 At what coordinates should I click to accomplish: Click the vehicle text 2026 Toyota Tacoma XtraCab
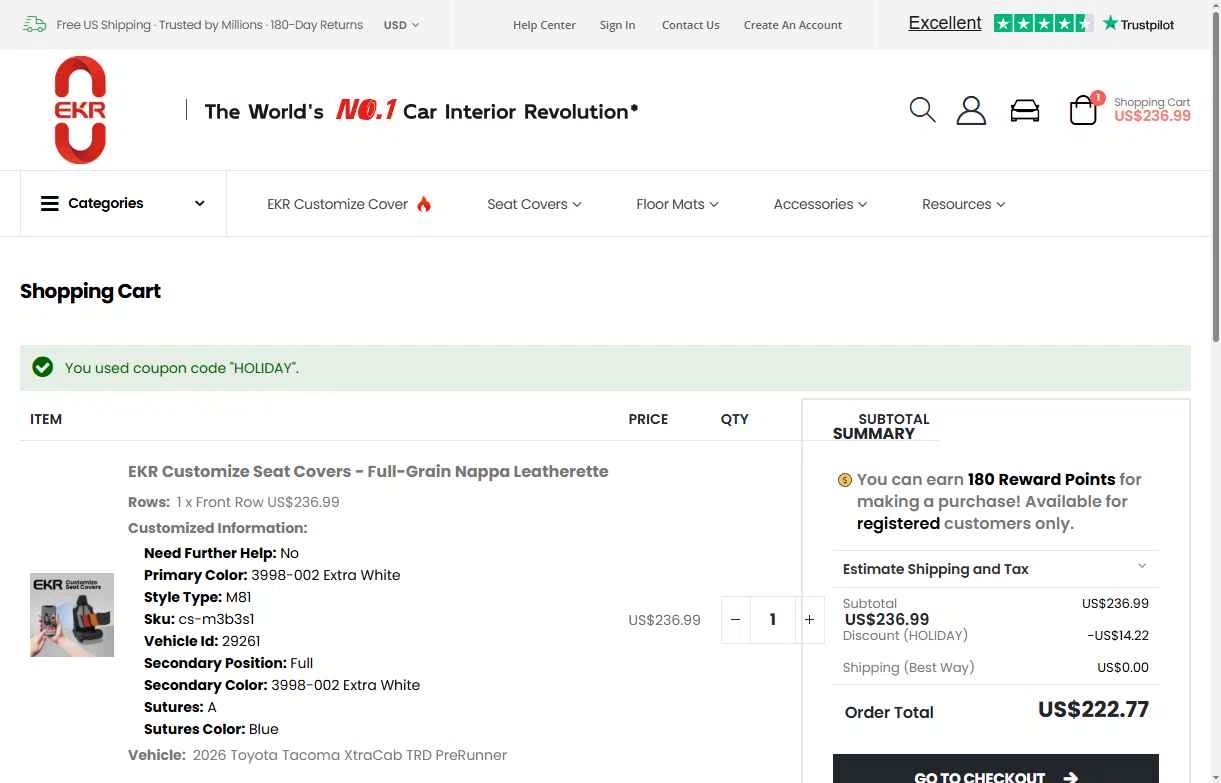tap(349, 755)
